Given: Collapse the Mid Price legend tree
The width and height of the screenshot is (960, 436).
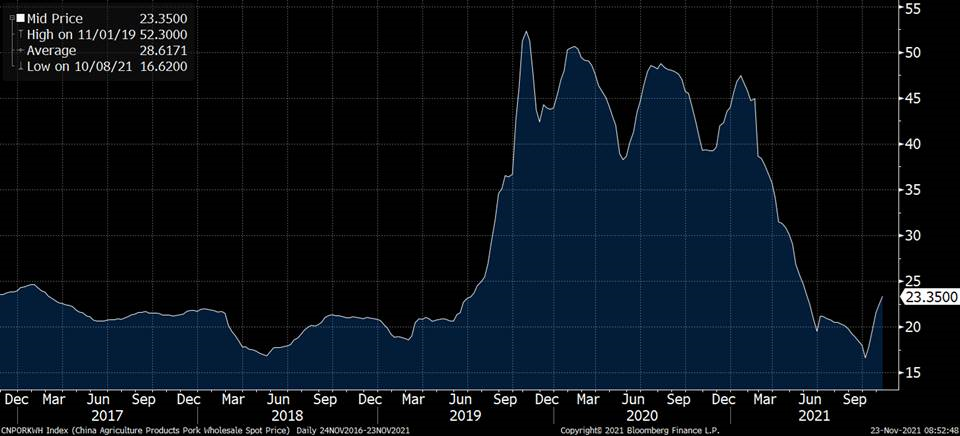Looking at the screenshot, I should (10, 19).
